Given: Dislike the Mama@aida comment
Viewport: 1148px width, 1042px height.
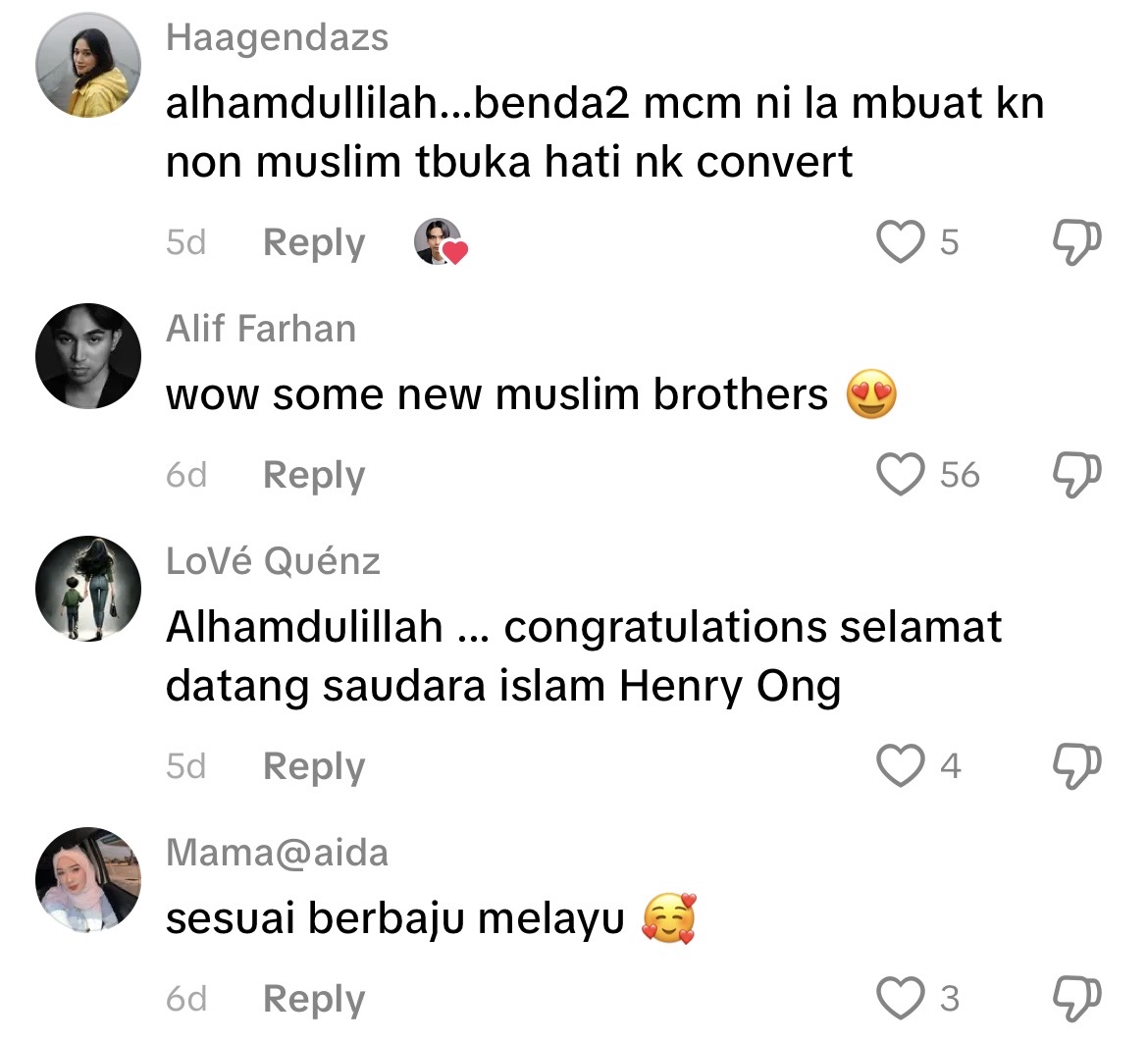Looking at the screenshot, I should point(1076,999).
